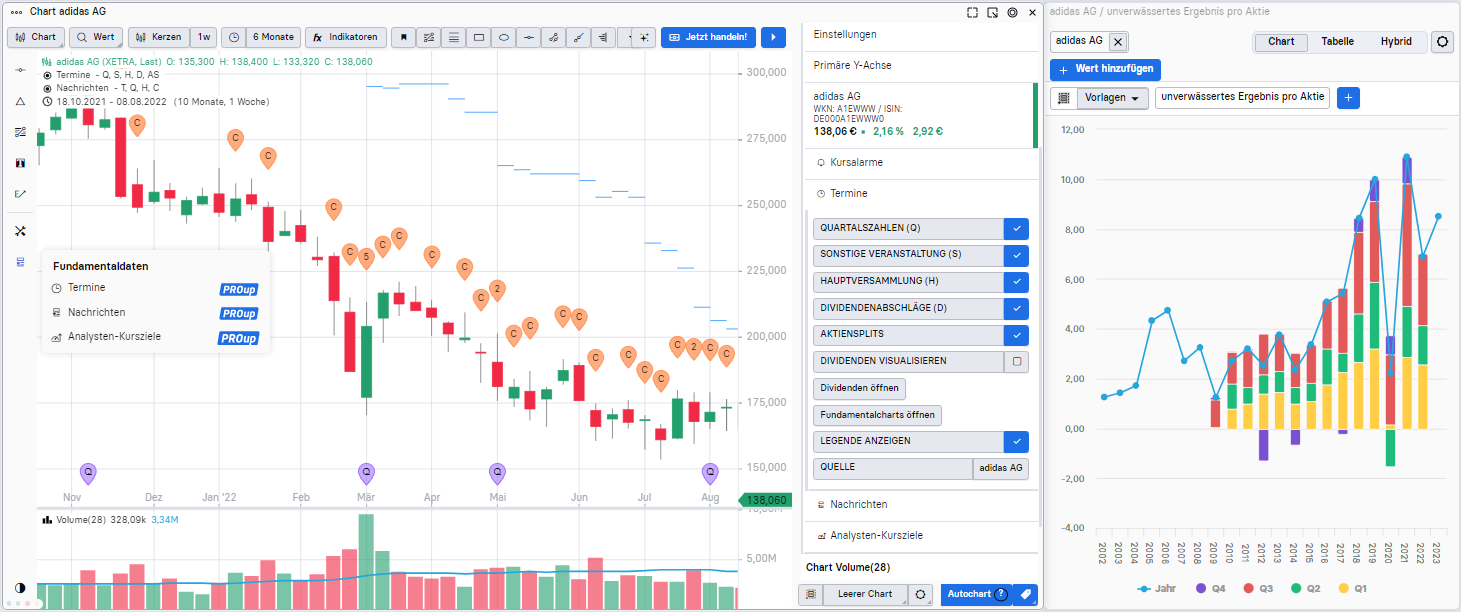Select the Chart tab in fundamentals panel
Viewport: 1461px width, 612px height.
point(1281,42)
